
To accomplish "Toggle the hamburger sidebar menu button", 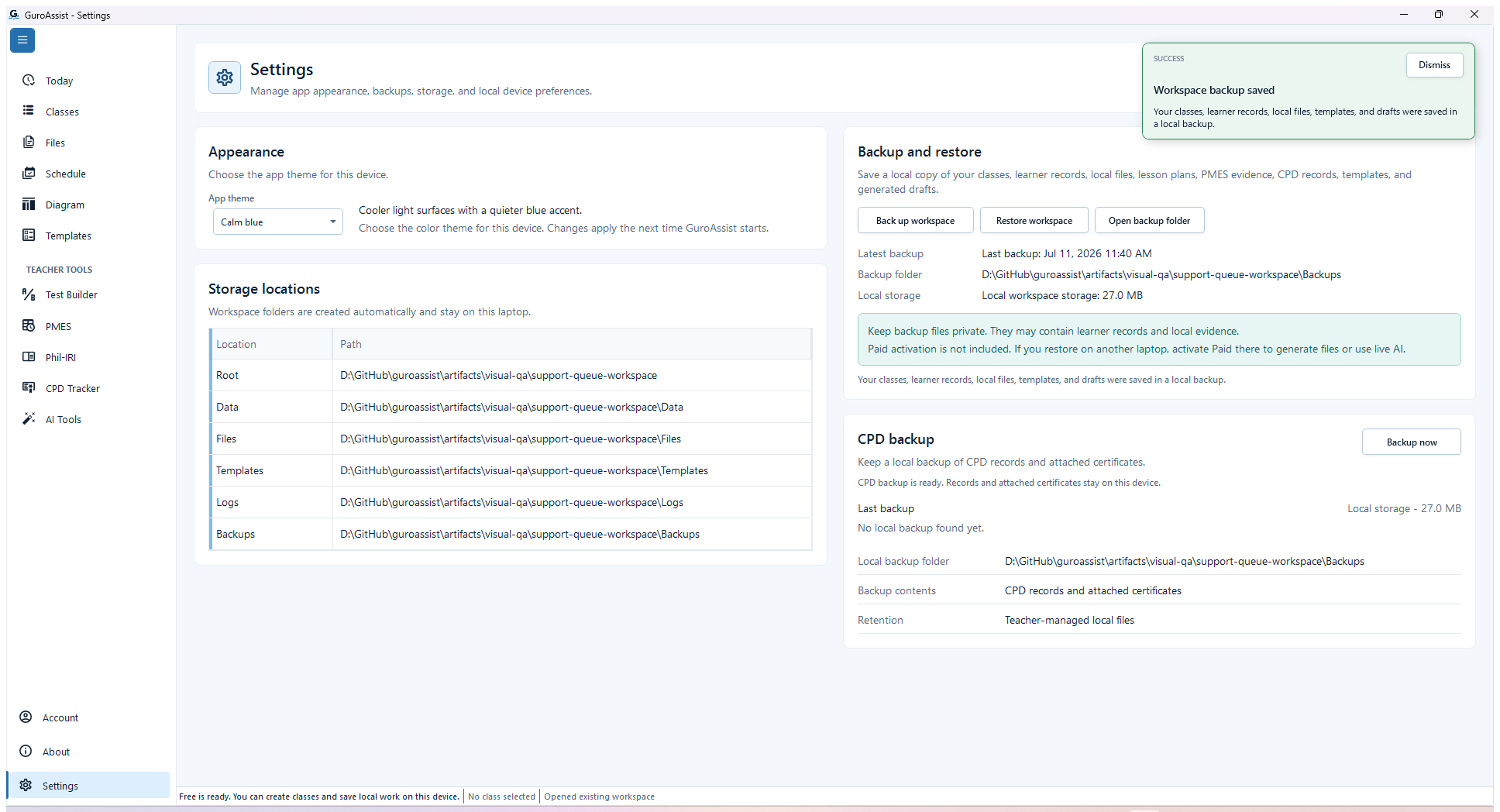I will [x=22, y=40].
